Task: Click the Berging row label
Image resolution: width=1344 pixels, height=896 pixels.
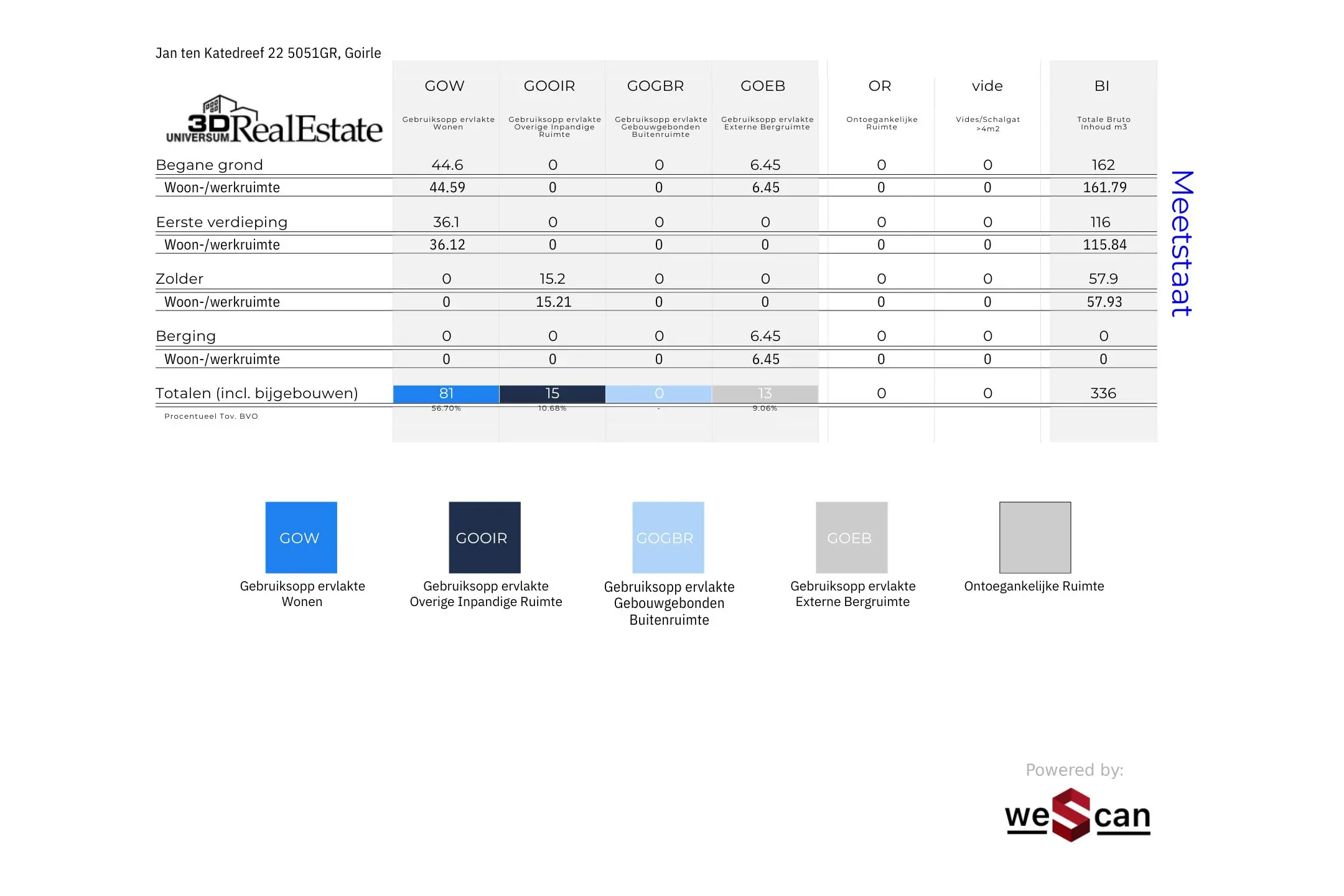Action: [185, 336]
